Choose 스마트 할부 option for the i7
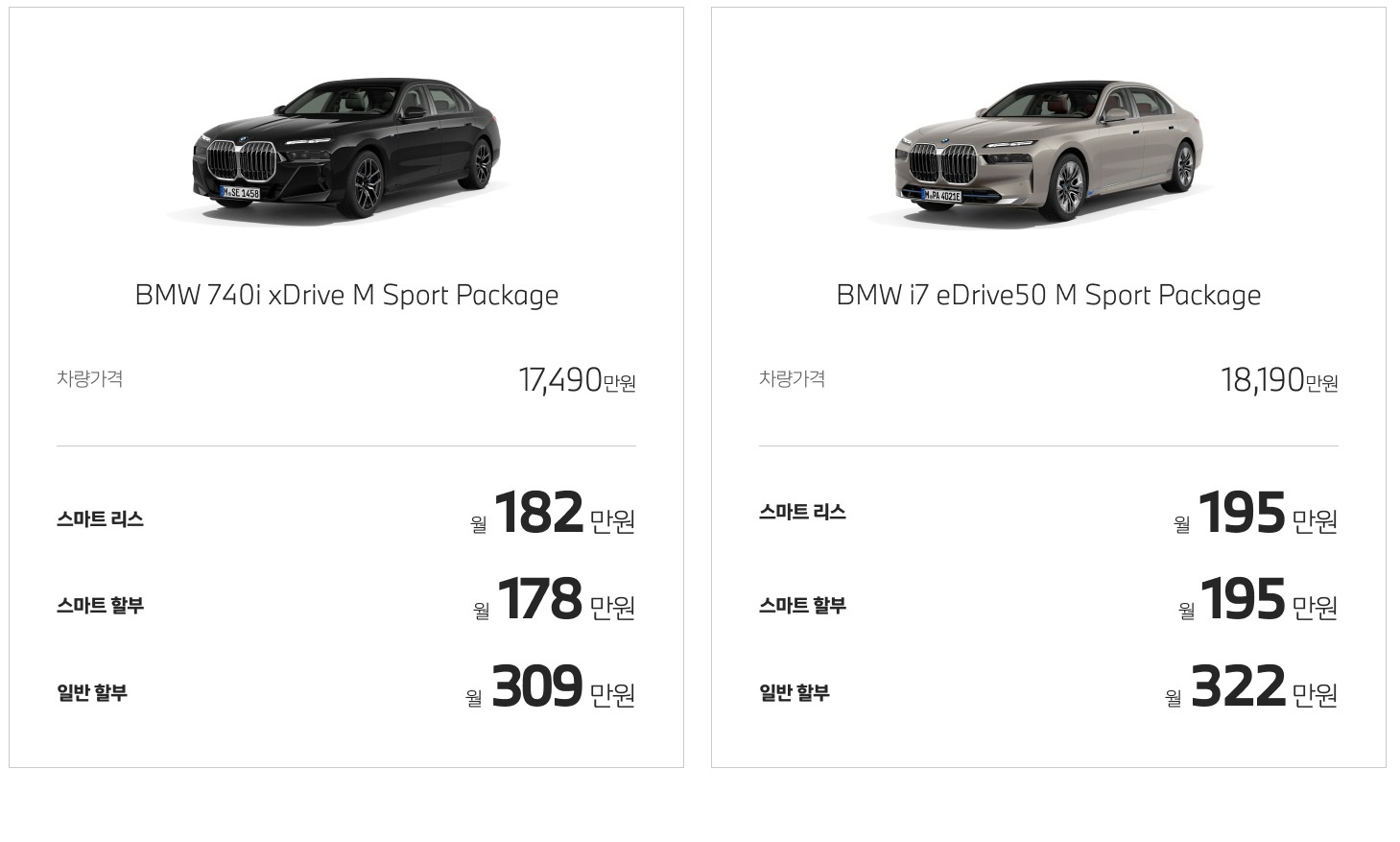Image resolution: width=1400 pixels, height=842 pixels. (802, 606)
